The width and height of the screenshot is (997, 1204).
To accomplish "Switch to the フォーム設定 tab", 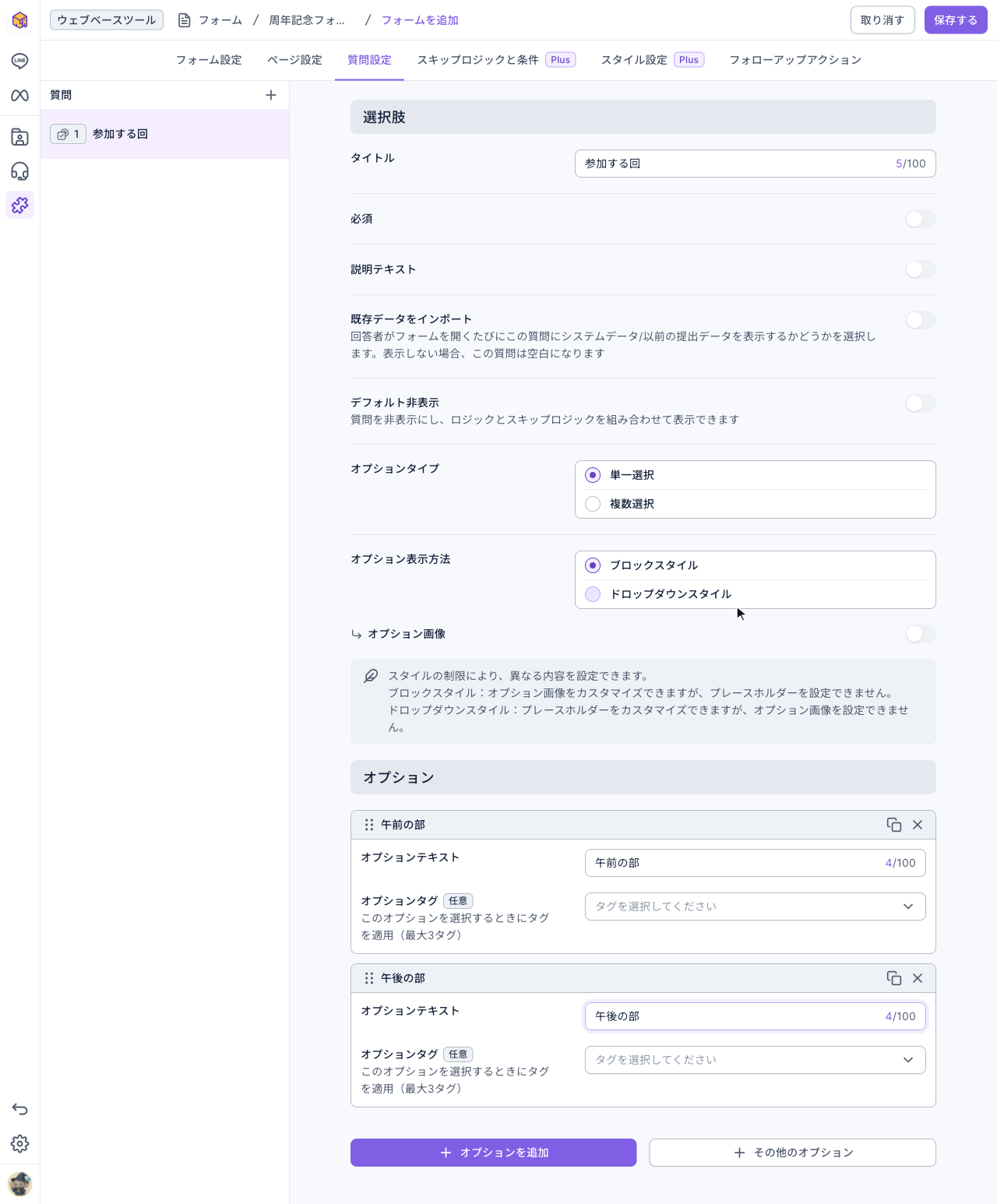I will click(x=209, y=60).
